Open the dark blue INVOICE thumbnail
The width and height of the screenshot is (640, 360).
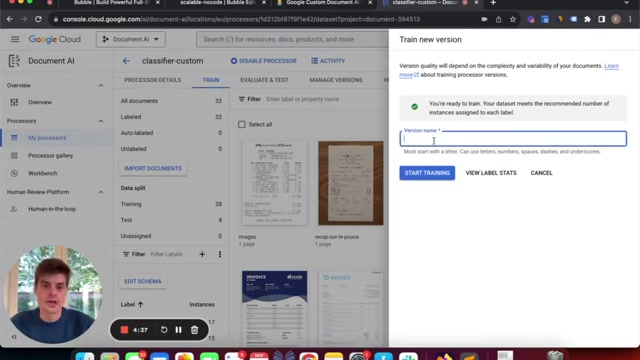coord(274,309)
